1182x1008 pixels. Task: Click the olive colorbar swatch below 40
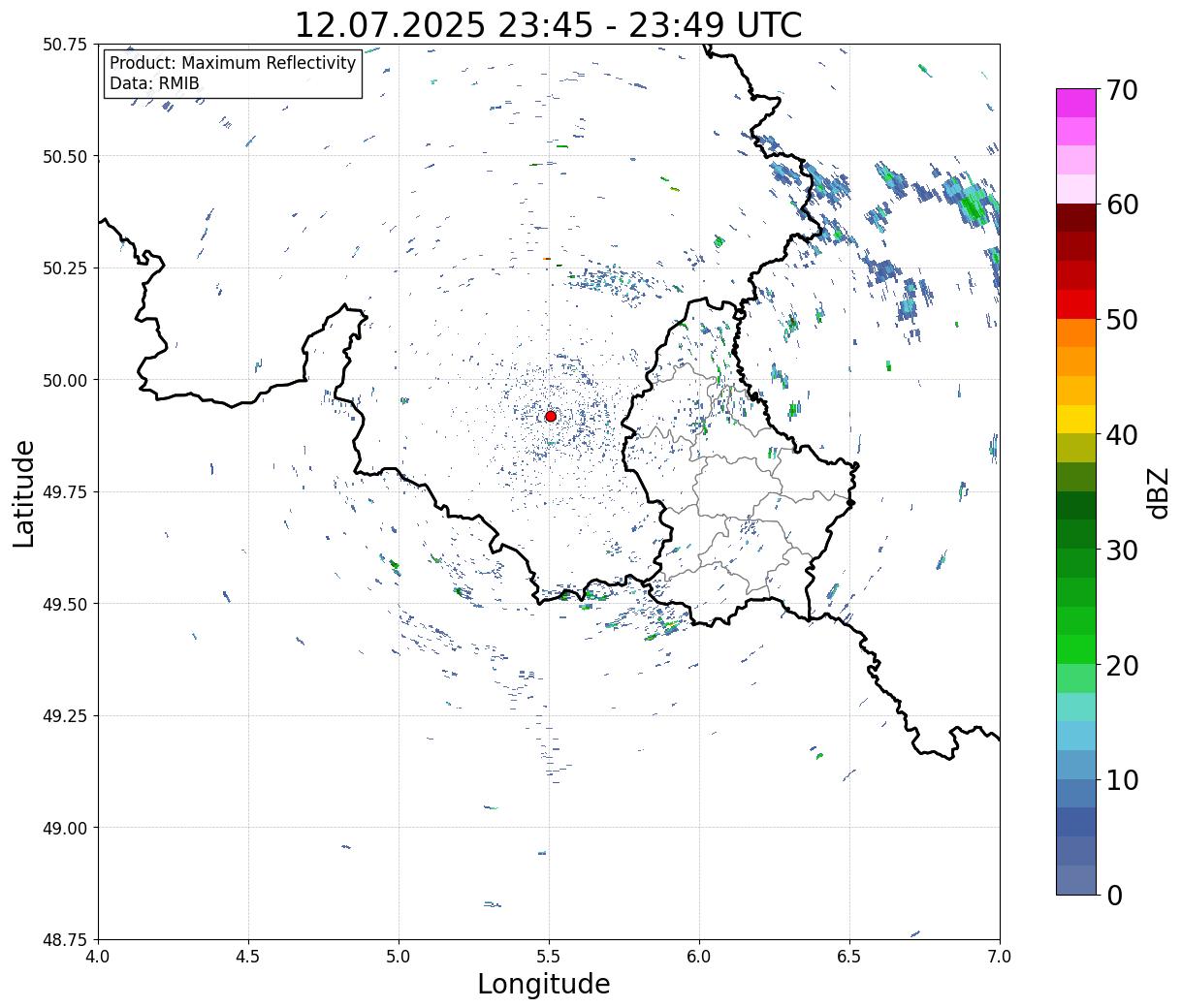pos(1076,449)
